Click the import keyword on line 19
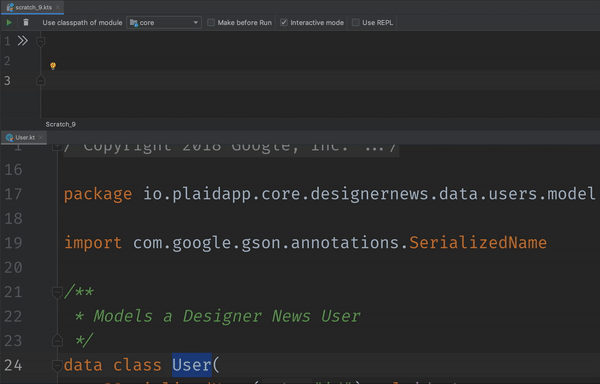 click(93, 243)
